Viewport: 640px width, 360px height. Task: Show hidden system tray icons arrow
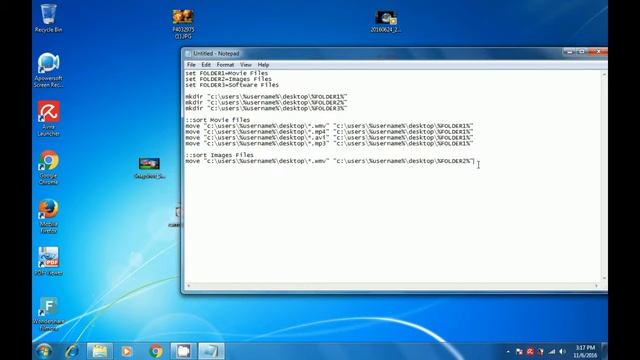[508, 351]
